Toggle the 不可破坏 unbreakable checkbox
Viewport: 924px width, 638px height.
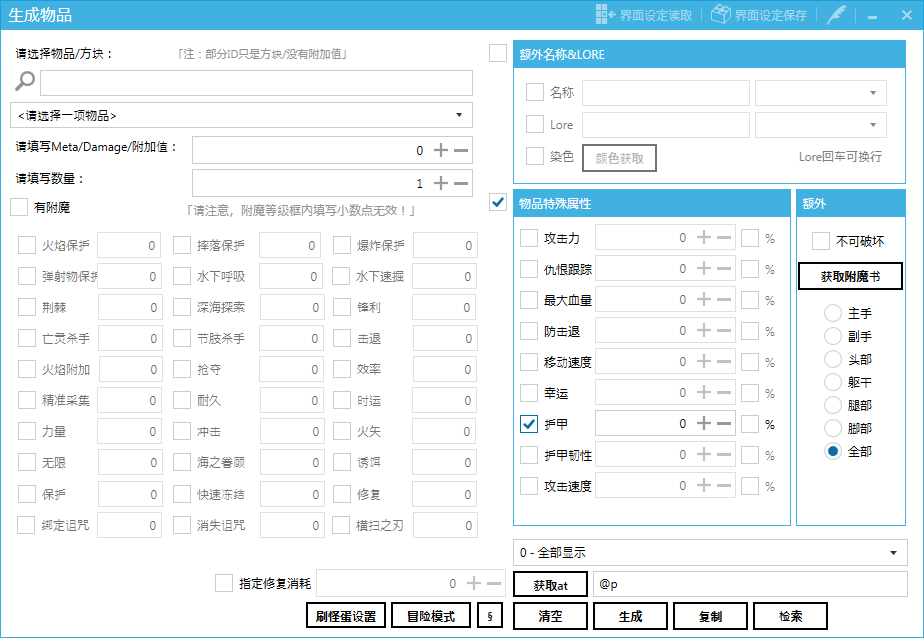click(x=821, y=241)
